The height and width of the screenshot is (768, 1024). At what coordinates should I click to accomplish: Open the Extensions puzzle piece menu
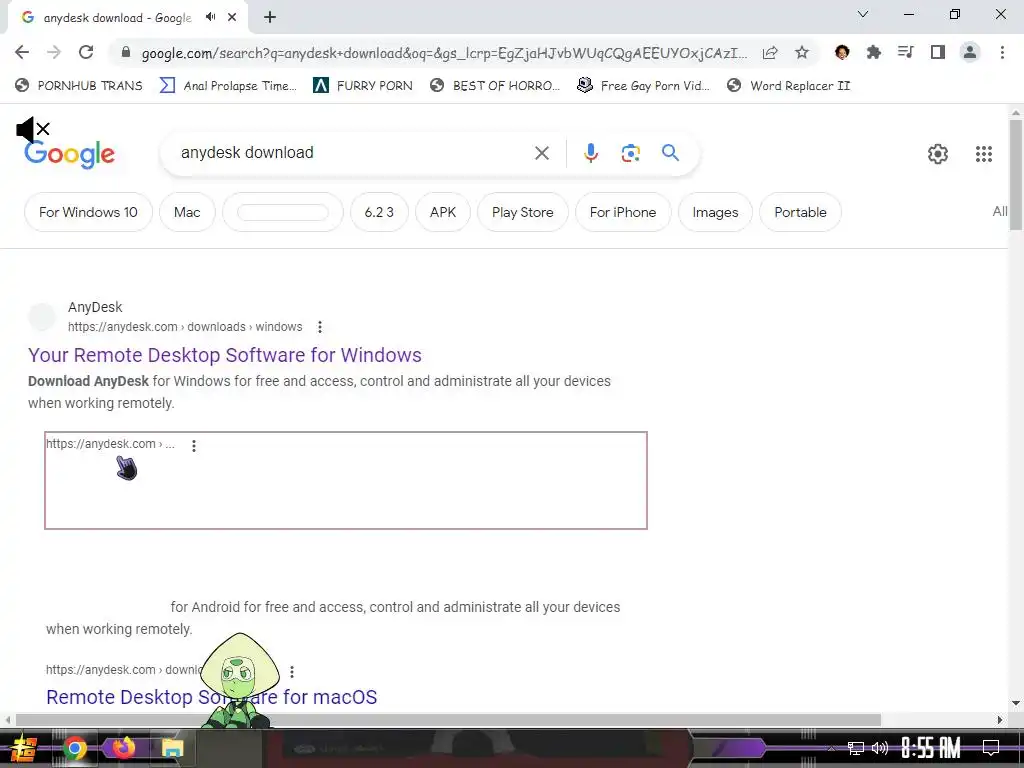pyautogui.click(x=874, y=52)
